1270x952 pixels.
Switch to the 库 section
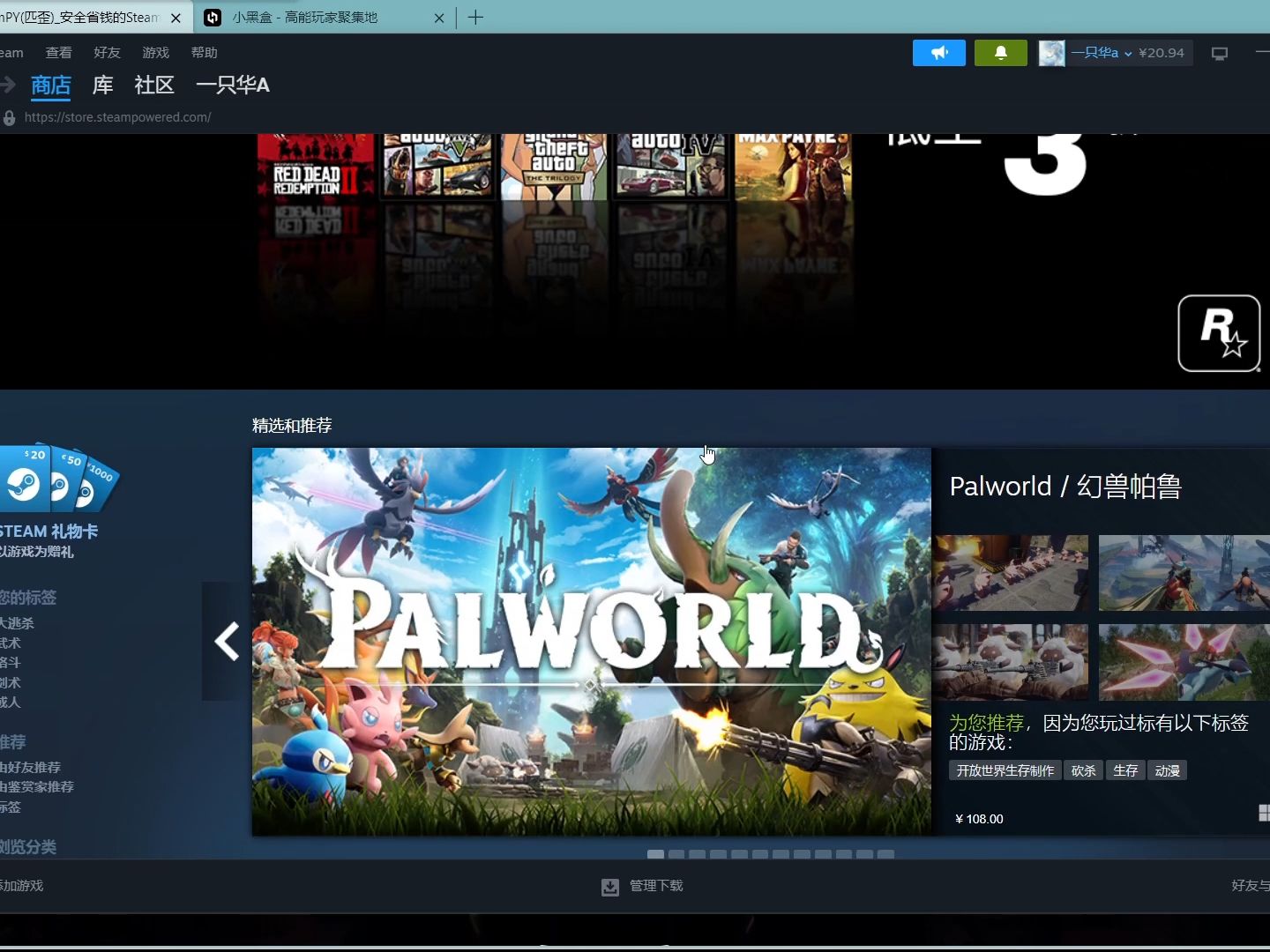click(103, 86)
